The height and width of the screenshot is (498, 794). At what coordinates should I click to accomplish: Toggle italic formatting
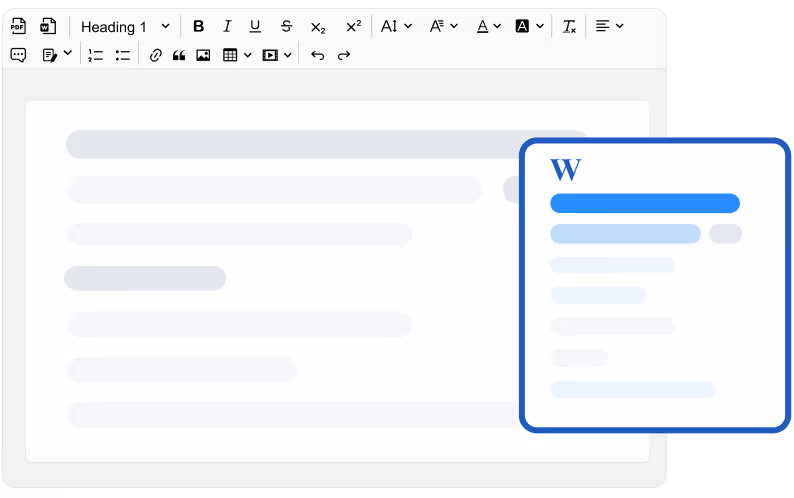click(227, 27)
